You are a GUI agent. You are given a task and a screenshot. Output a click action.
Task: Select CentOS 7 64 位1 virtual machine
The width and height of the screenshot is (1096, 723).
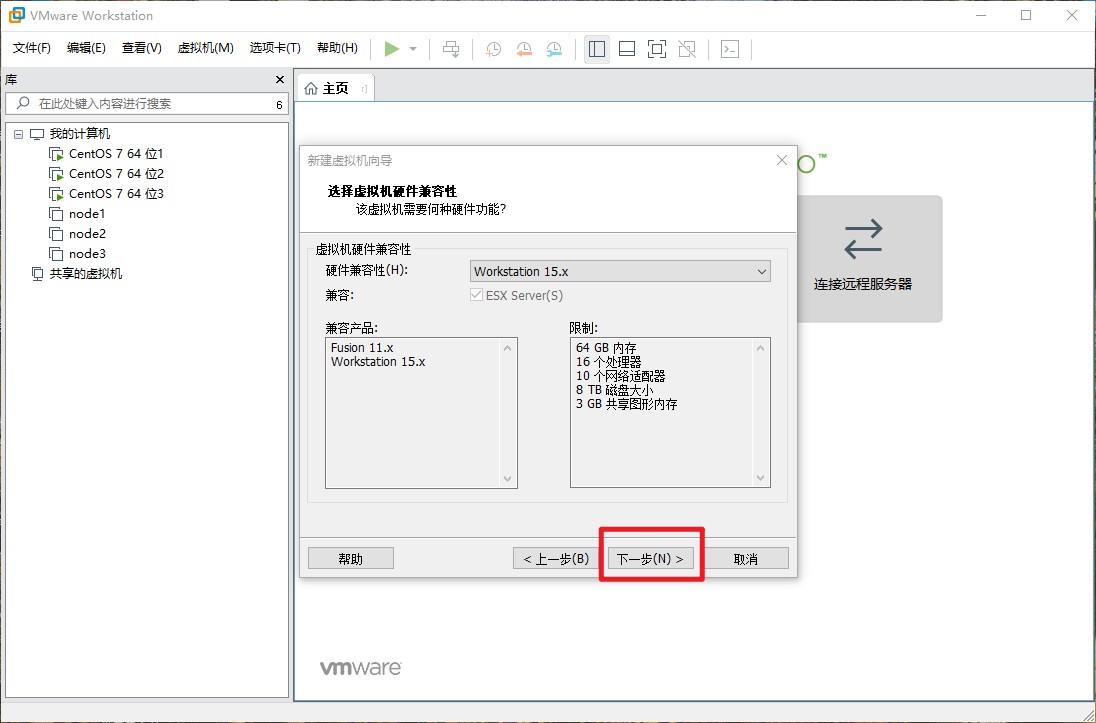(x=116, y=154)
